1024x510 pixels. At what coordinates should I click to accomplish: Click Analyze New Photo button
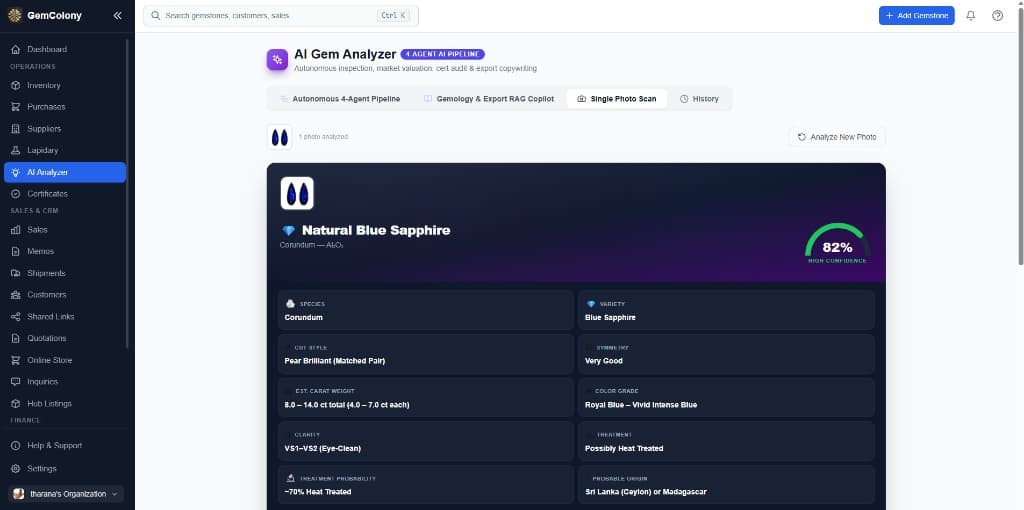(837, 137)
